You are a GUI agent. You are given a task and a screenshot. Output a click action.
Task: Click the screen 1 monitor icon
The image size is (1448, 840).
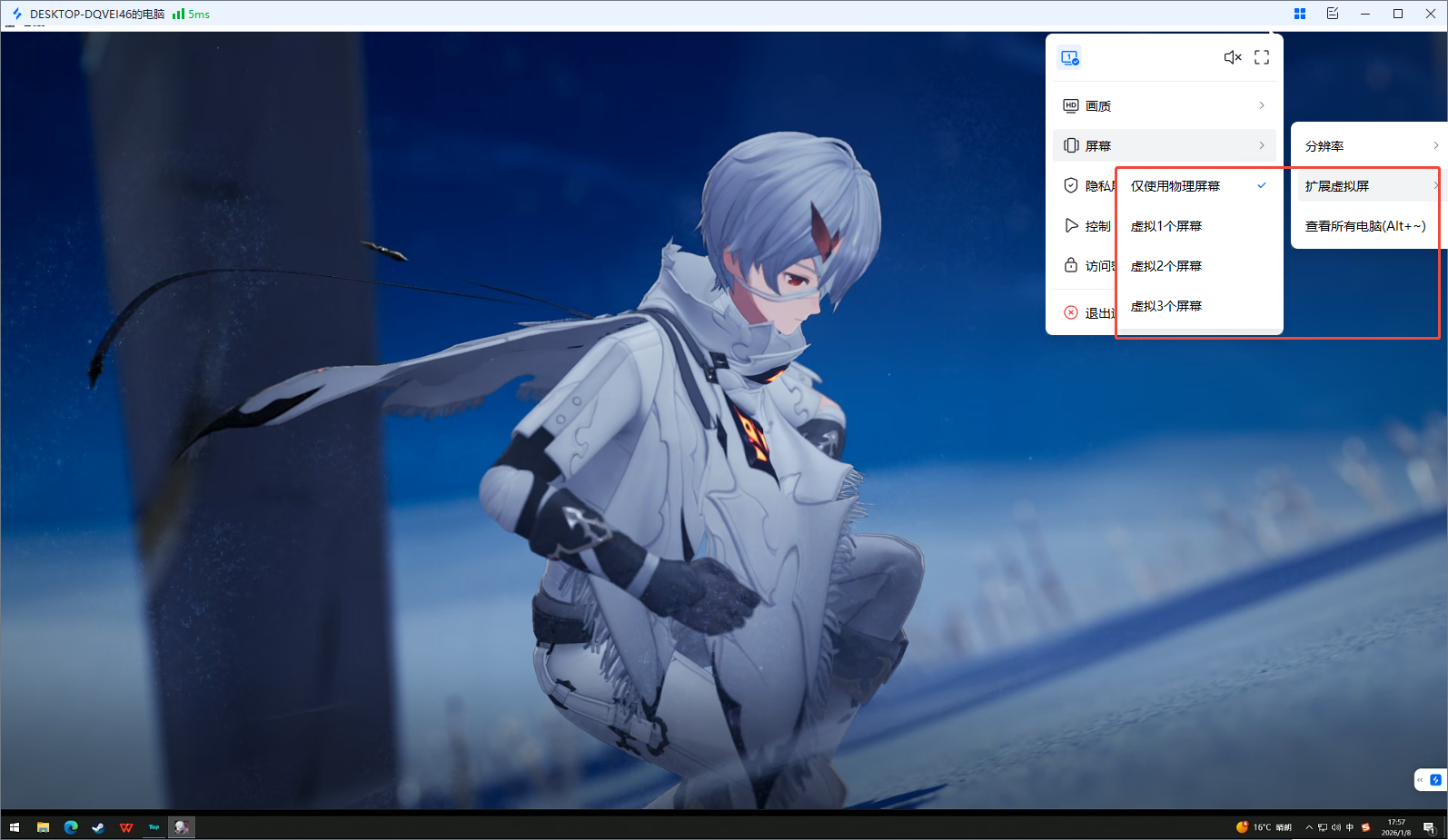coord(1069,57)
